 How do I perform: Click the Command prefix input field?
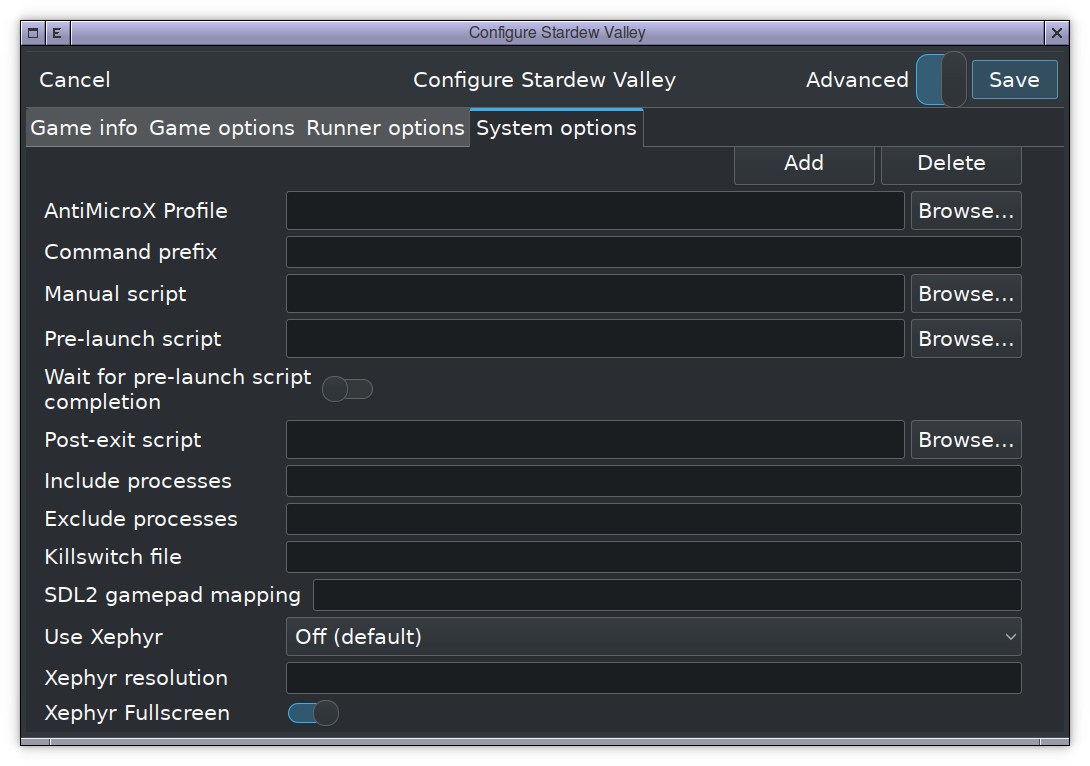tap(654, 252)
